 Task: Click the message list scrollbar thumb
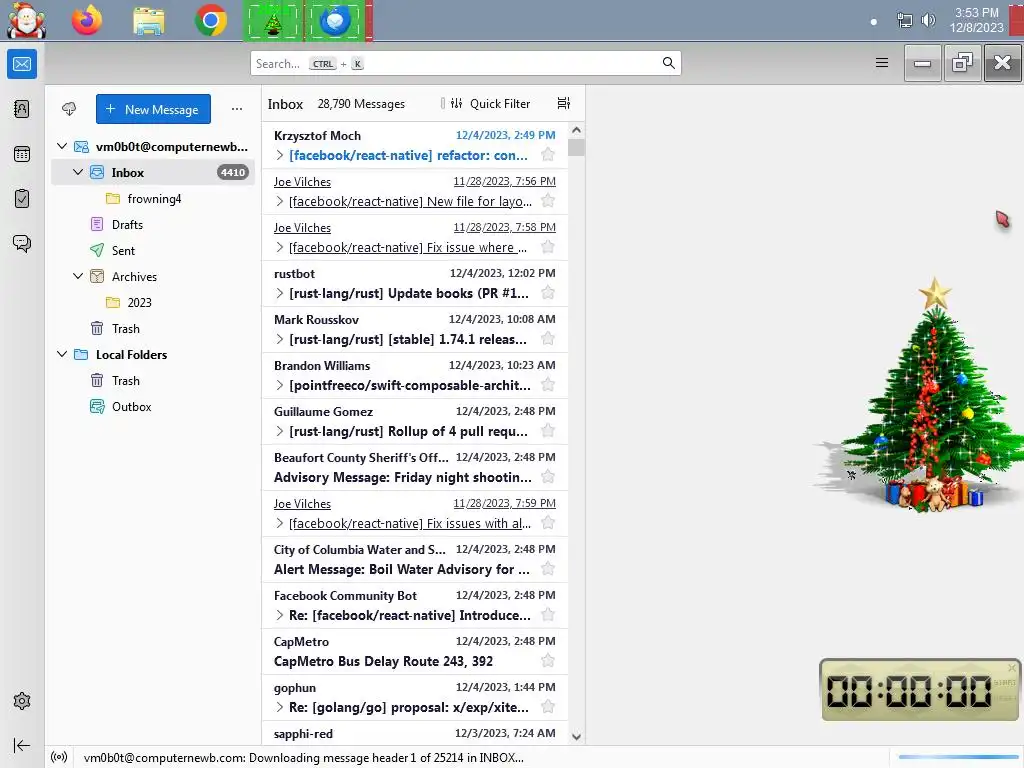tap(576, 148)
